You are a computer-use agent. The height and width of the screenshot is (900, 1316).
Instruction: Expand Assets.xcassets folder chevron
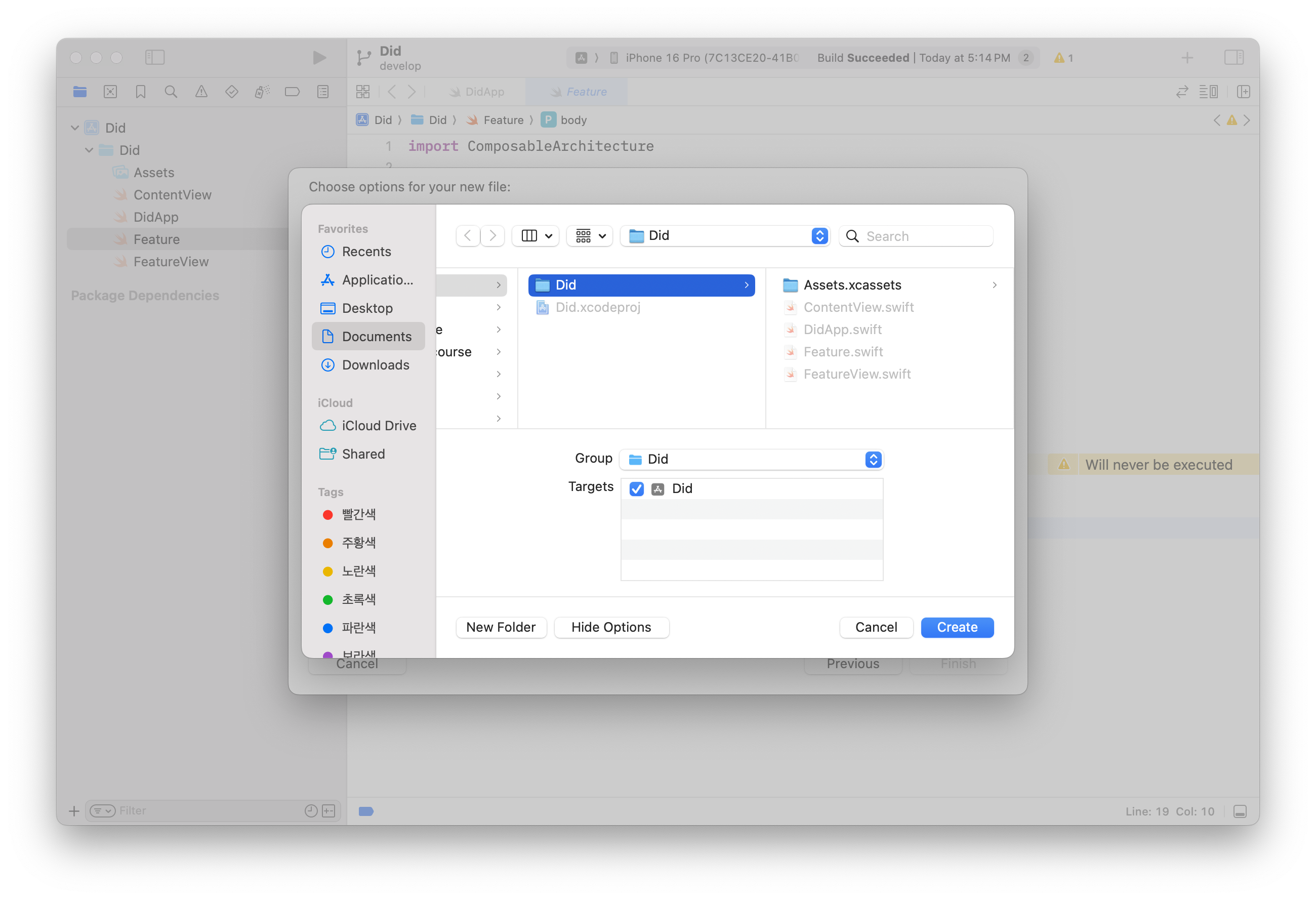[995, 285]
